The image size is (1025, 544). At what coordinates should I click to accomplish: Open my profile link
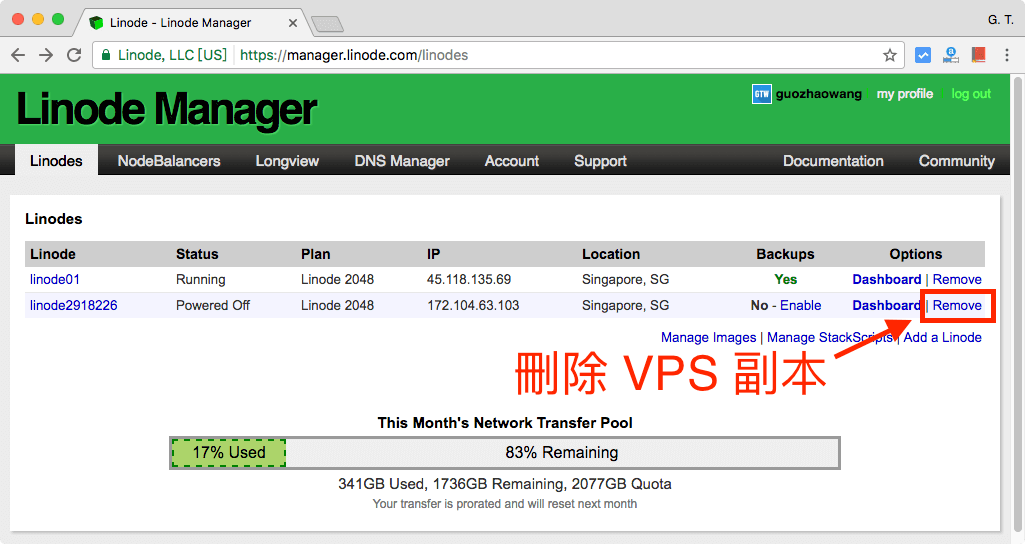(x=905, y=94)
